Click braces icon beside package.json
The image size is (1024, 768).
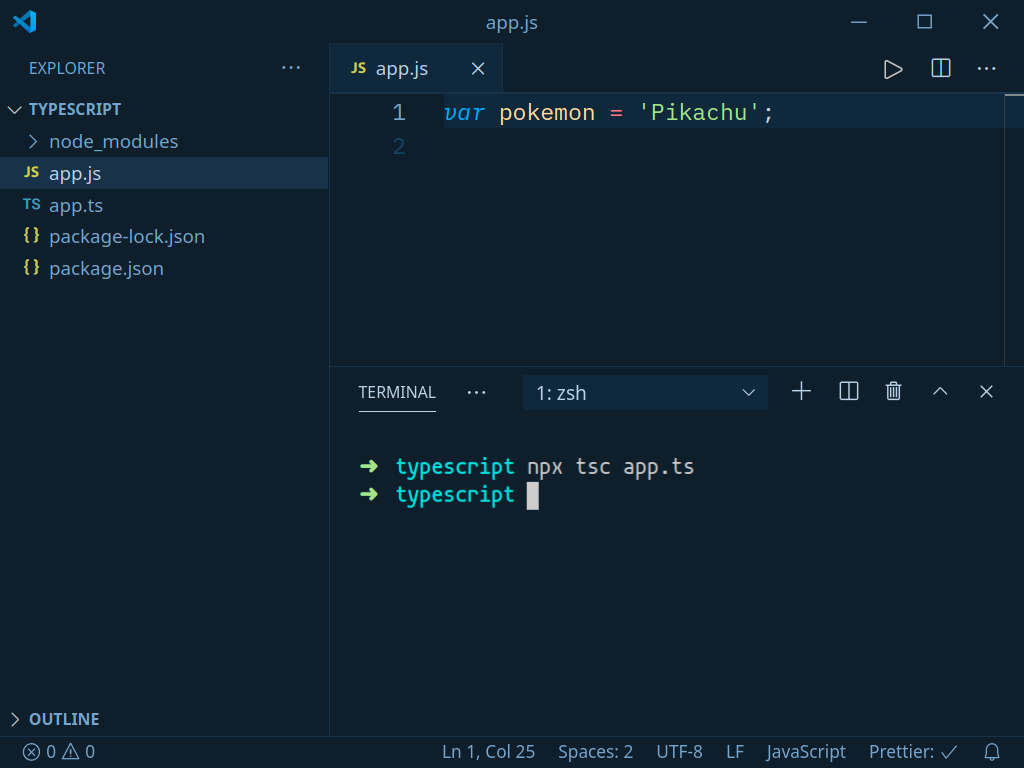[x=31, y=267]
